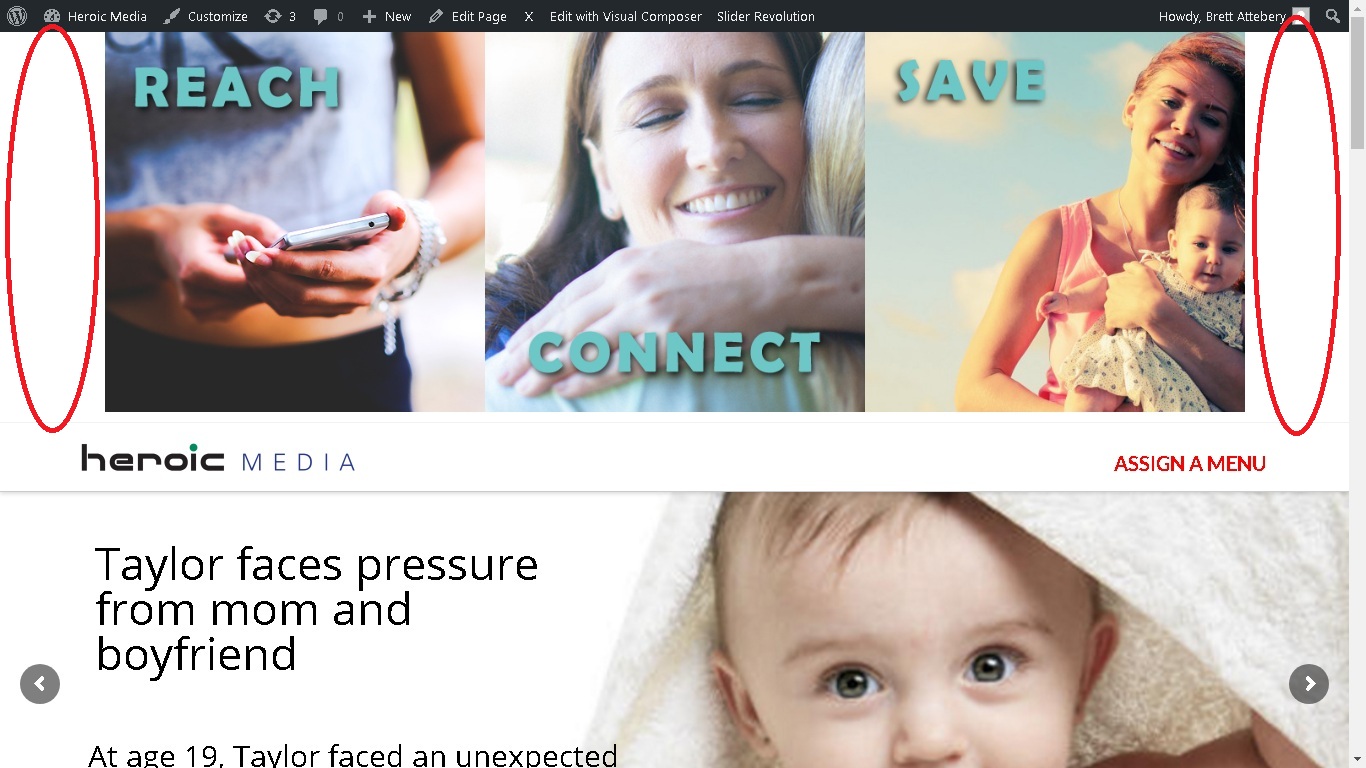Click the admin bar search magnifier icon
The image size is (1366, 768).
coord(1332,16)
